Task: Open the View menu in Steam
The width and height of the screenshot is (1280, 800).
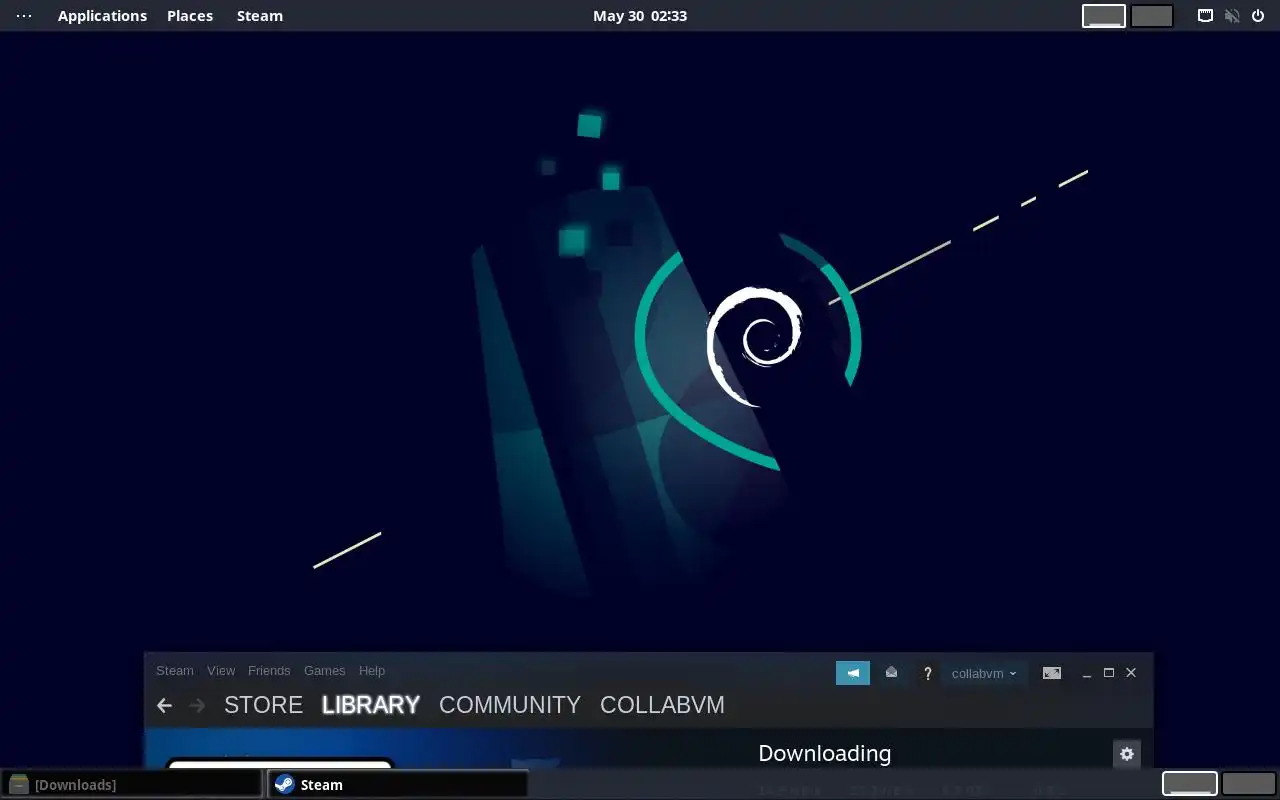Action: (x=221, y=671)
